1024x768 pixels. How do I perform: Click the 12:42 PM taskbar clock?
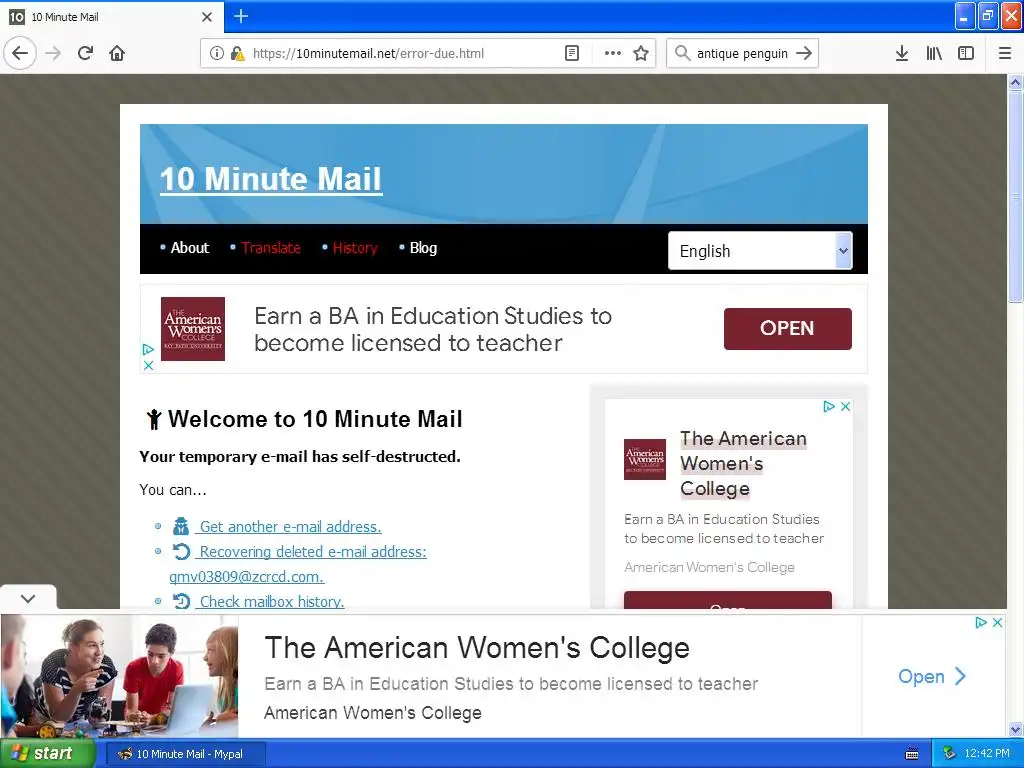[987, 754]
